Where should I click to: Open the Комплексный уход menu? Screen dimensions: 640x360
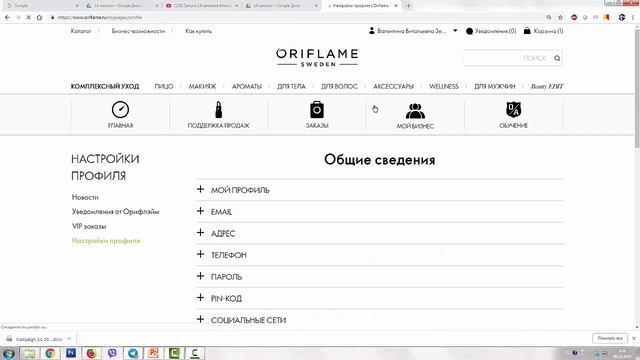pos(105,87)
